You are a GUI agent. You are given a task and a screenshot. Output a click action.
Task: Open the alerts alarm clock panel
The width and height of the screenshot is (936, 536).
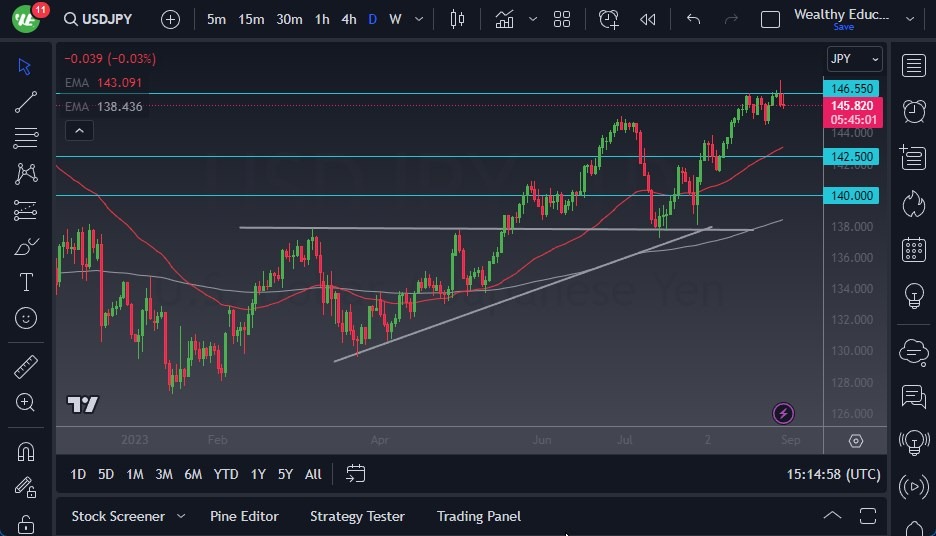click(913, 111)
